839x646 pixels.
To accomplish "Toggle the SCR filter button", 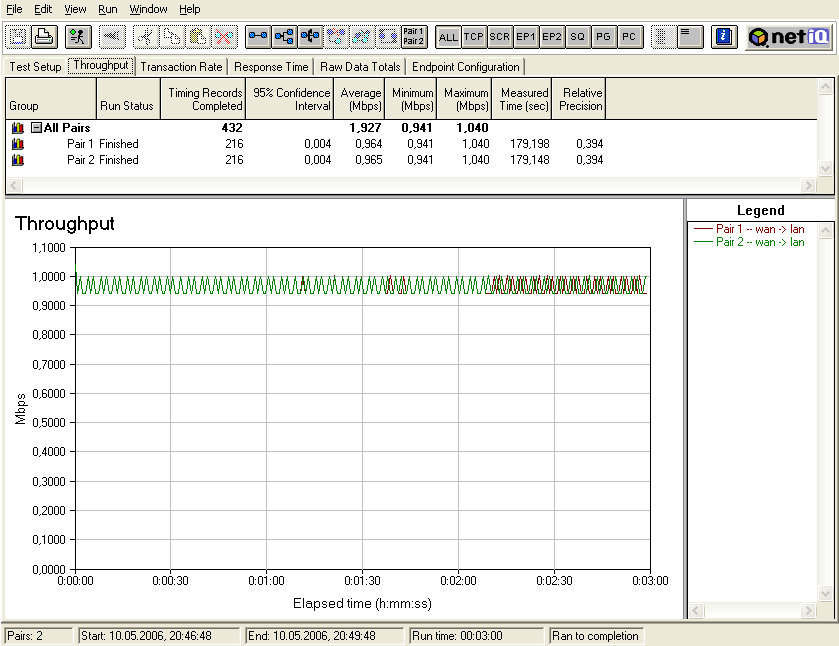I will coord(500,37).
